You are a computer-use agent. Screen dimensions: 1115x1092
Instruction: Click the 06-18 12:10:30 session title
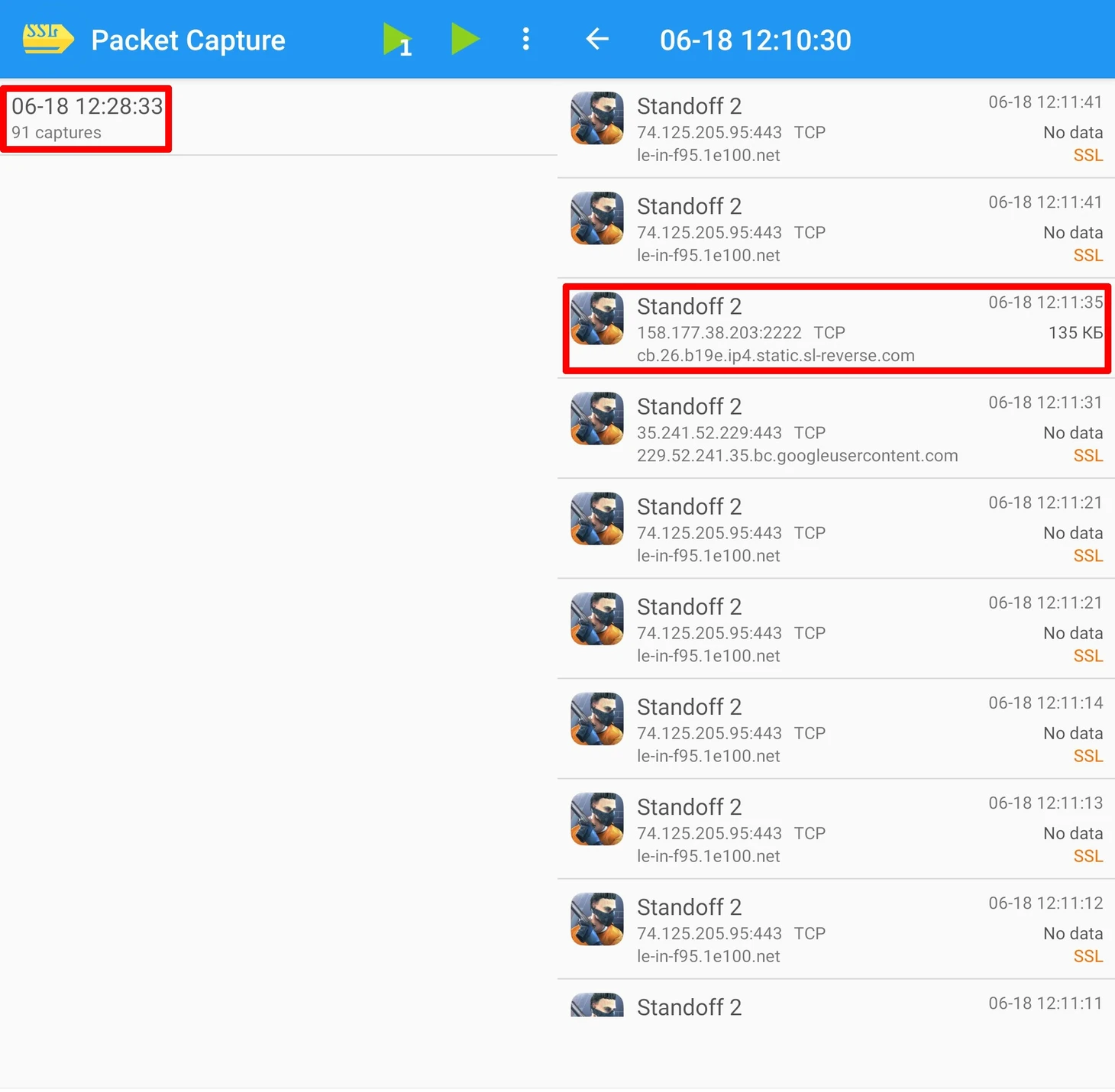coord(755,40)
